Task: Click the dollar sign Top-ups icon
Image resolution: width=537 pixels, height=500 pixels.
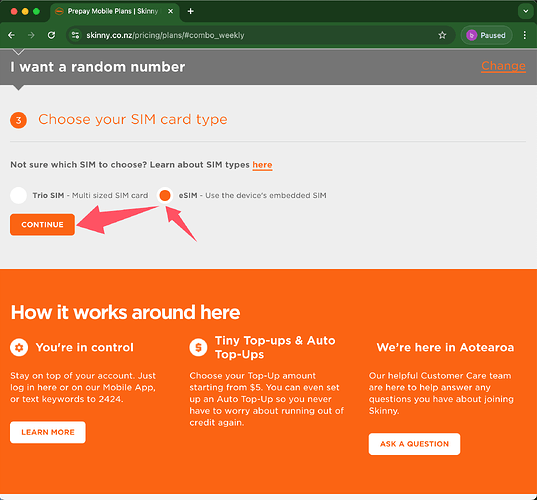Action: click(x=198, y=347)
